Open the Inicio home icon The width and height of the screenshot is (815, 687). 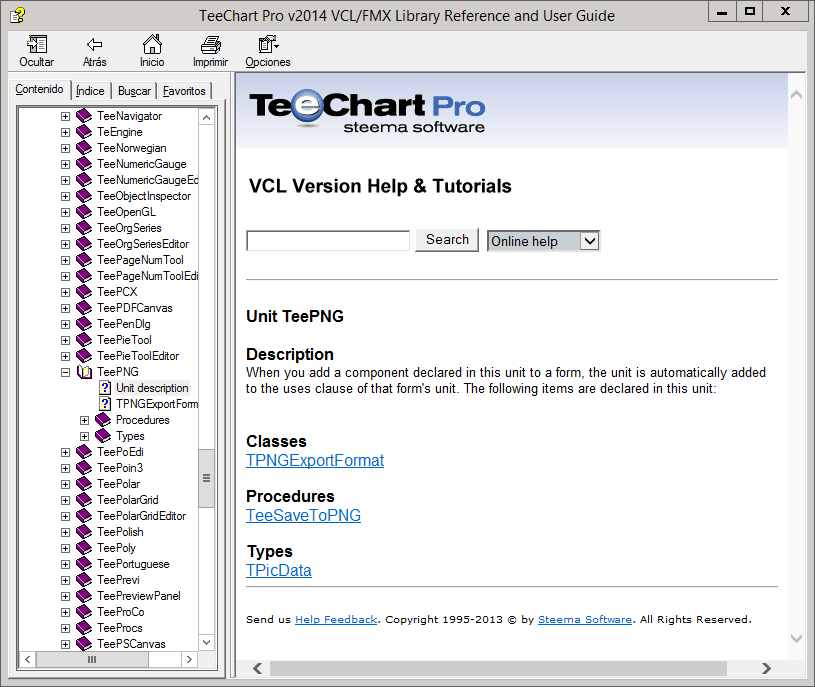click(x=152, y=45)
